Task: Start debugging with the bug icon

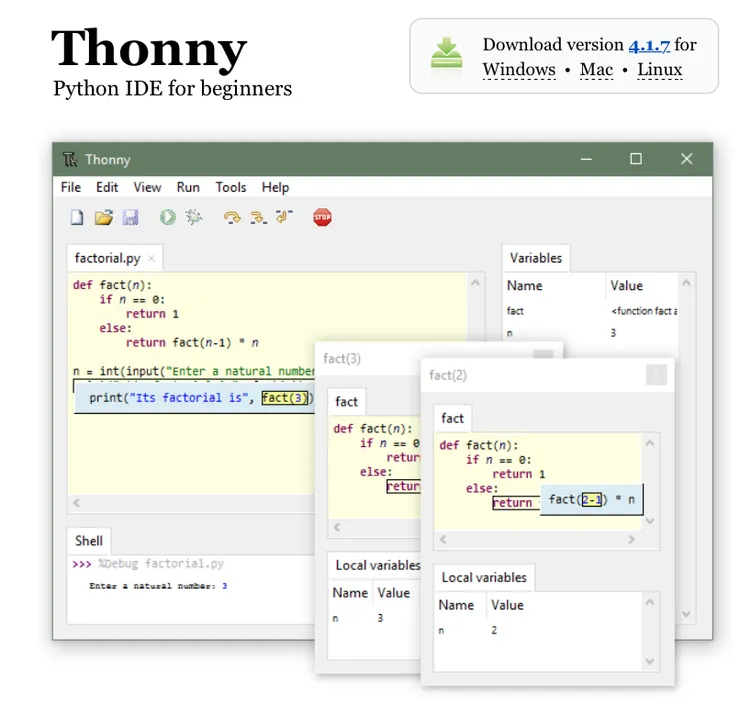Action: tap(193, 217)
